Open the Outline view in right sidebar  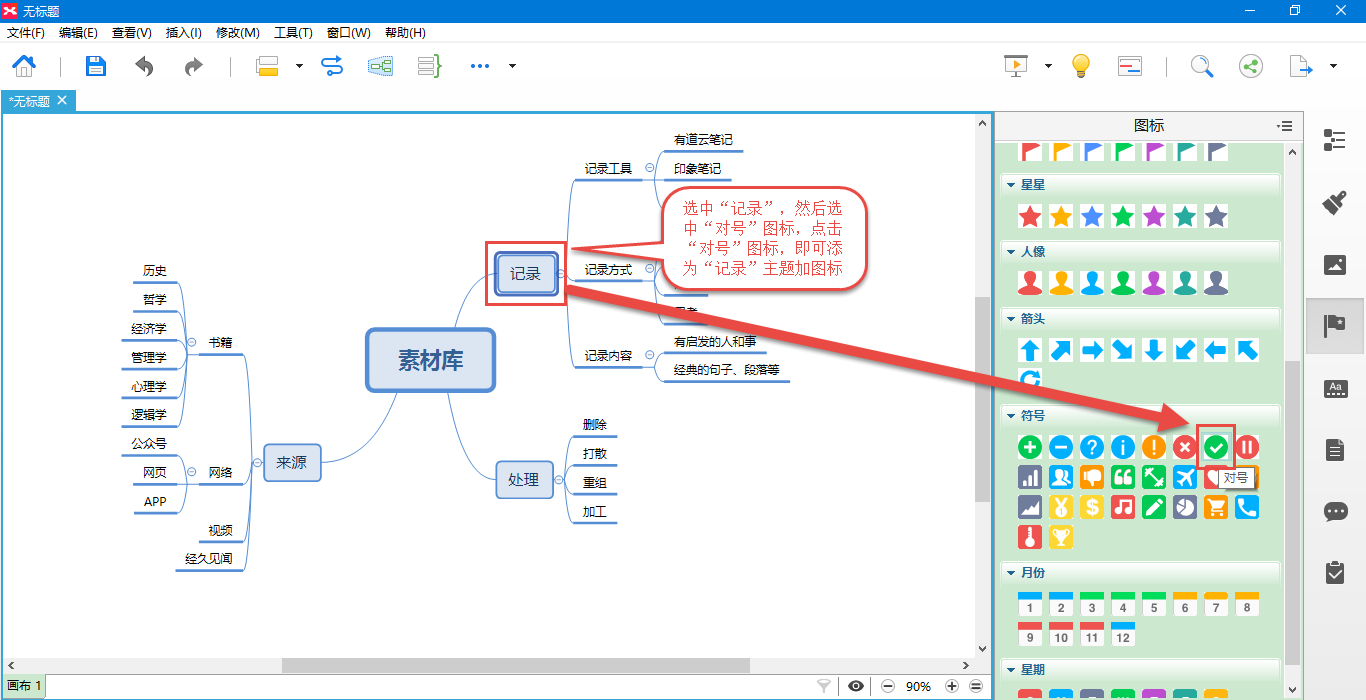point(1334,140)
